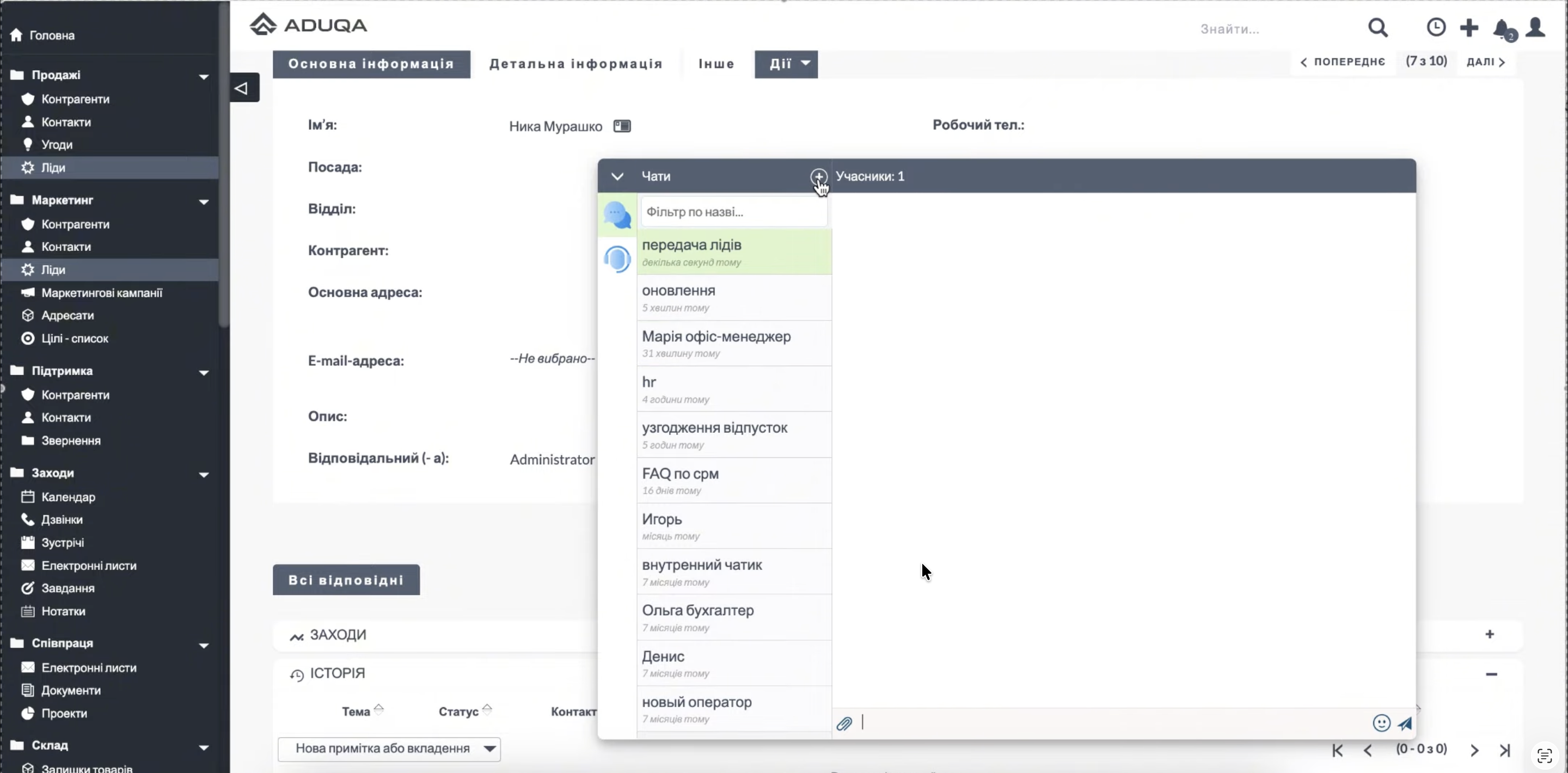
Task: Open the hr chat
Action: point(734,389)
